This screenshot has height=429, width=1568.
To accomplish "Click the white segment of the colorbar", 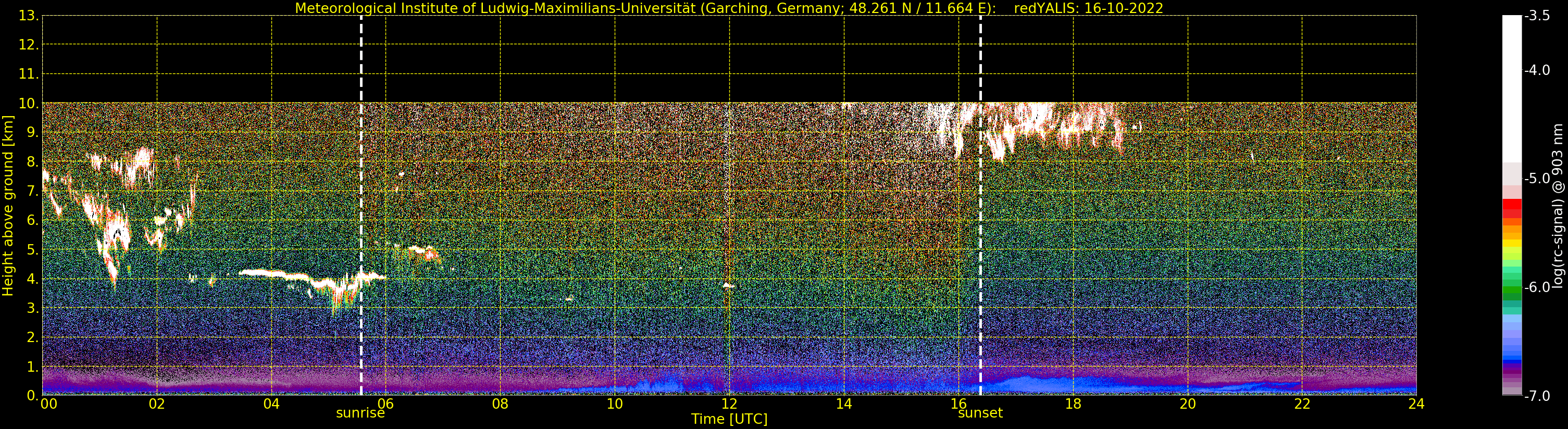I will [1512, 88].
